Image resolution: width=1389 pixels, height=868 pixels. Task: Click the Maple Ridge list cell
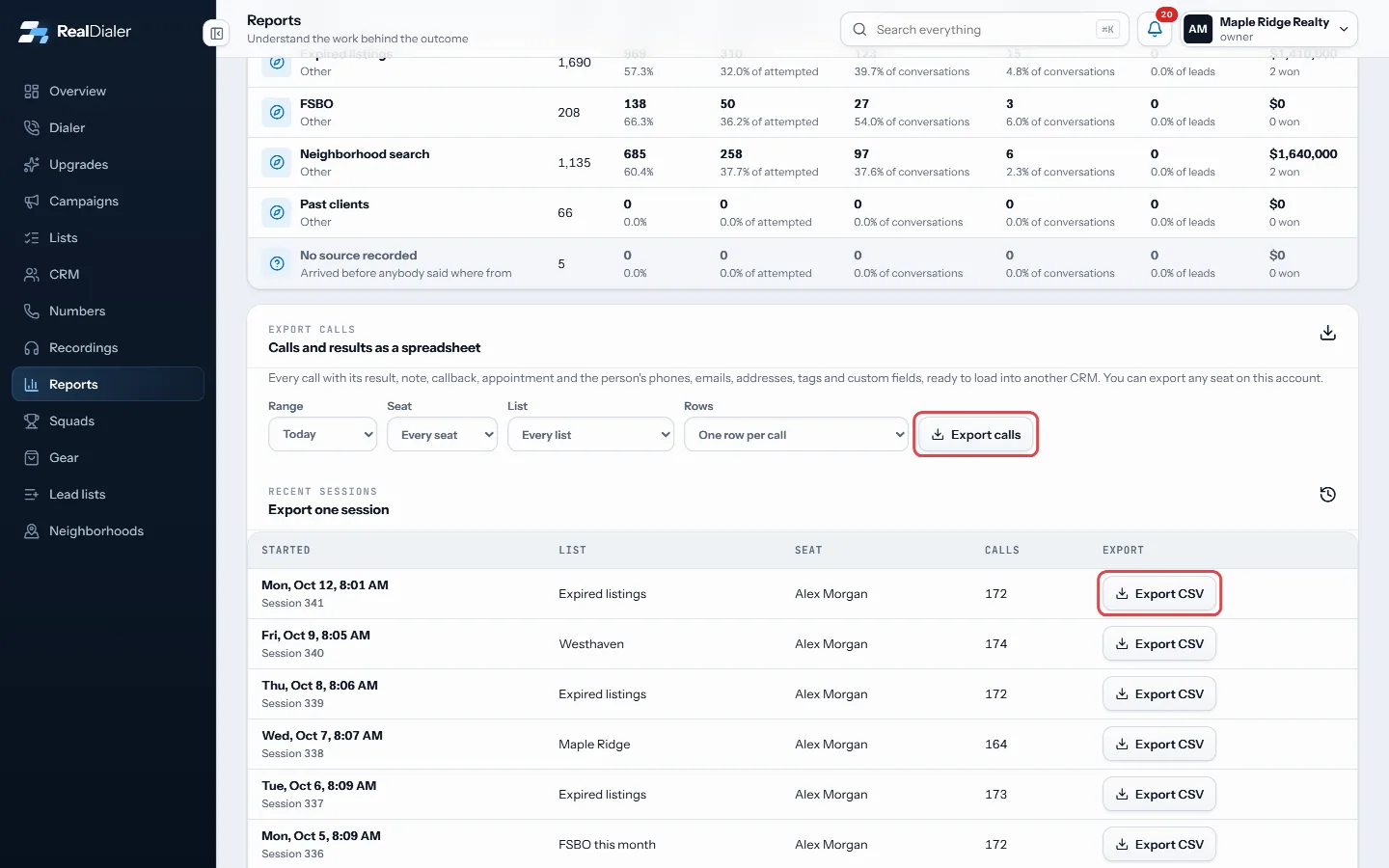pyautogui.click(x=594, y=745)
